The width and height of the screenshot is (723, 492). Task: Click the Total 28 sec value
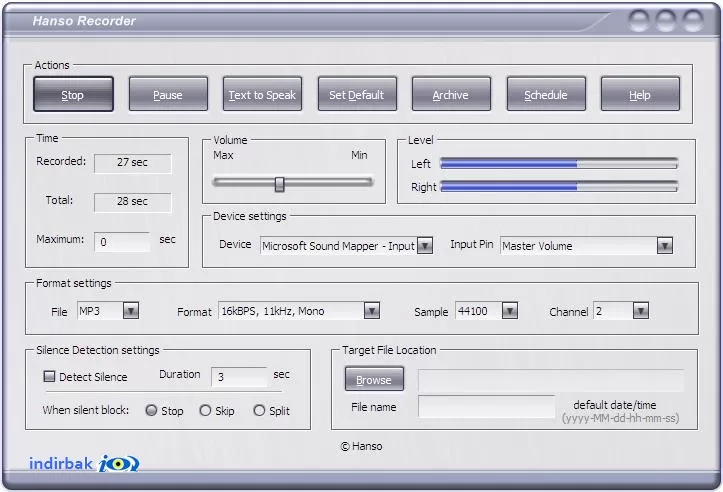[x=133, y=202]
